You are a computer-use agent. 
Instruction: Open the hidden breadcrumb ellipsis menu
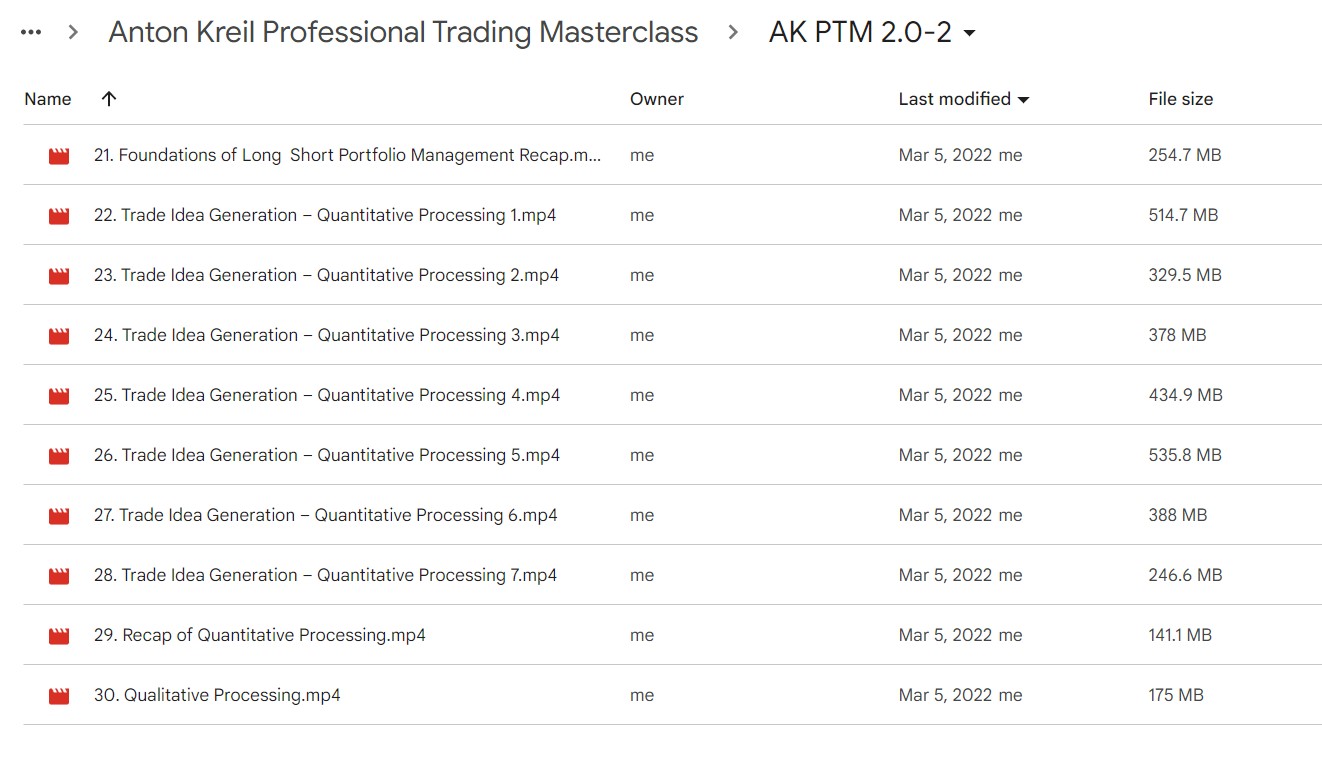30,31
